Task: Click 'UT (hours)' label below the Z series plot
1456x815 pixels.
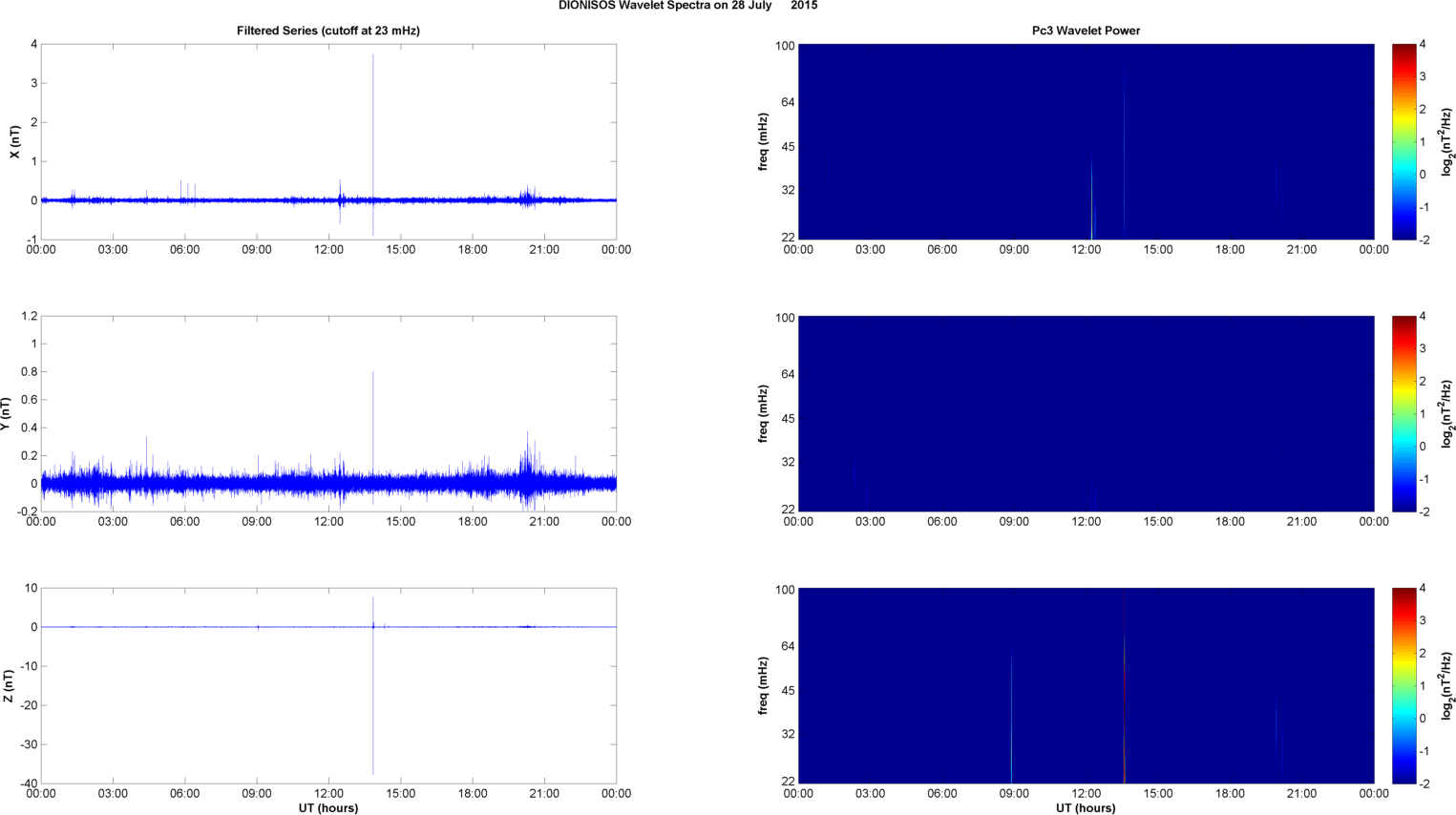Action: pyautogui.click(x=328, y=808)
